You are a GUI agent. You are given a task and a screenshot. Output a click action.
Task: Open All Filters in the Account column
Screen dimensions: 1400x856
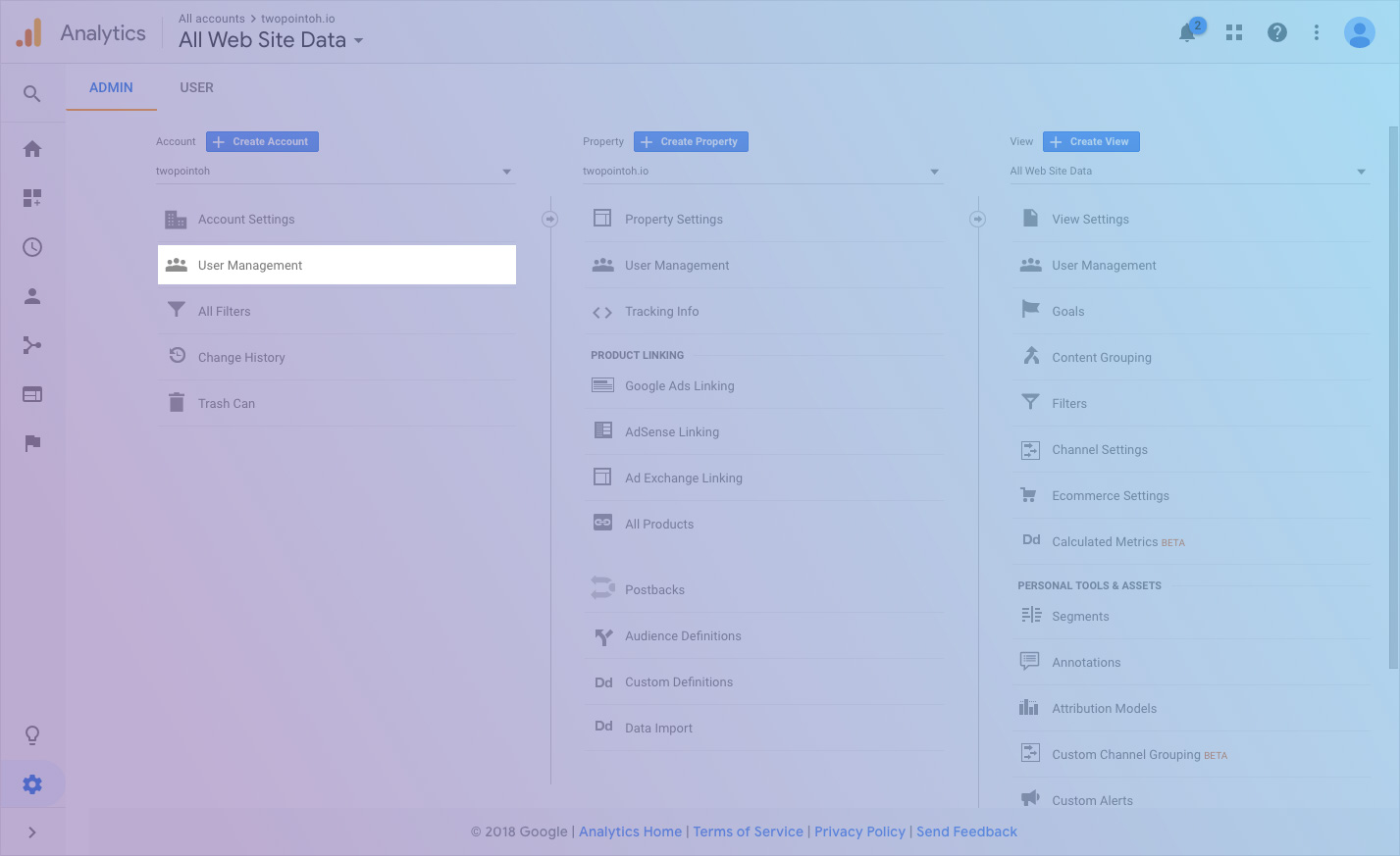(337, 311)
